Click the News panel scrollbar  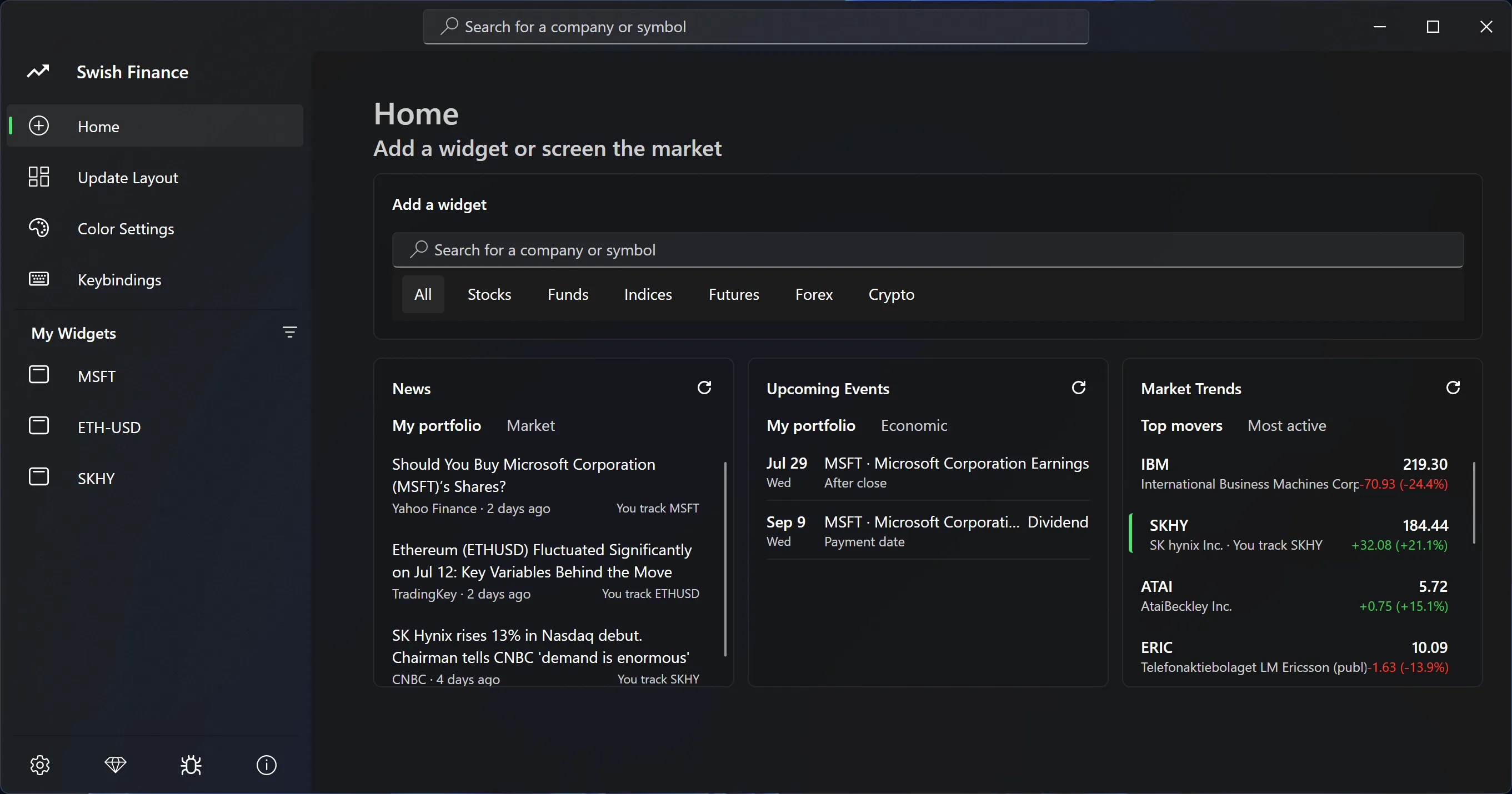tap(725, 559)
